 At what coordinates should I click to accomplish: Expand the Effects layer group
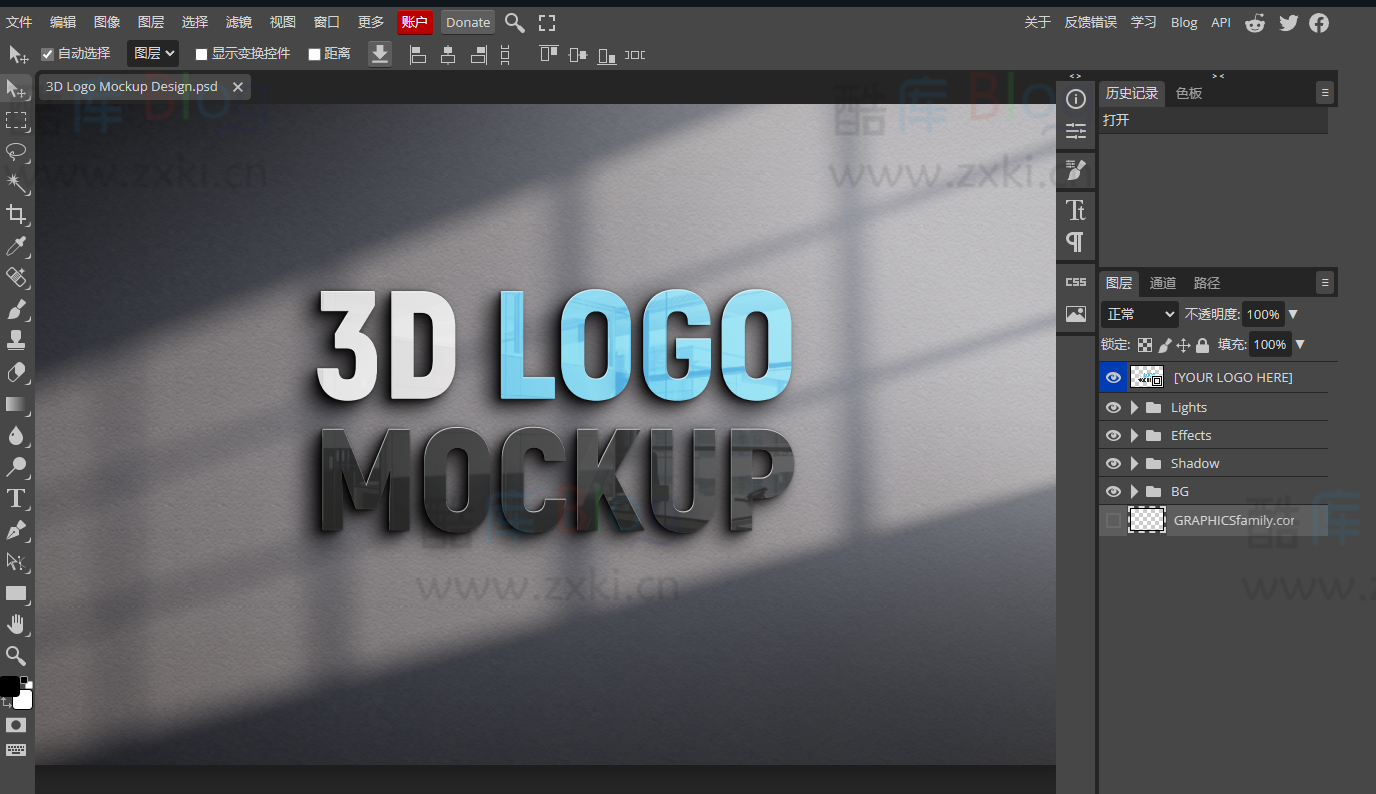(1133, 435)
